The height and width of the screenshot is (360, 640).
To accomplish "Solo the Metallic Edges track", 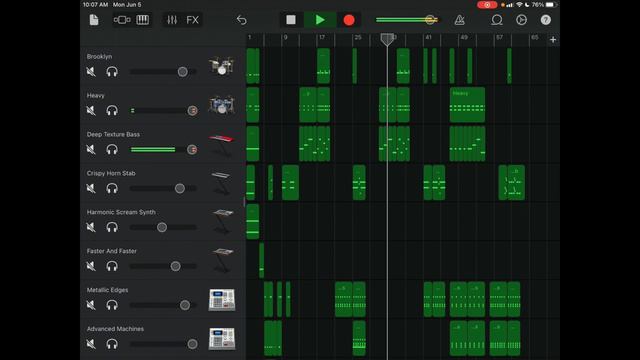I will point(112,305).
